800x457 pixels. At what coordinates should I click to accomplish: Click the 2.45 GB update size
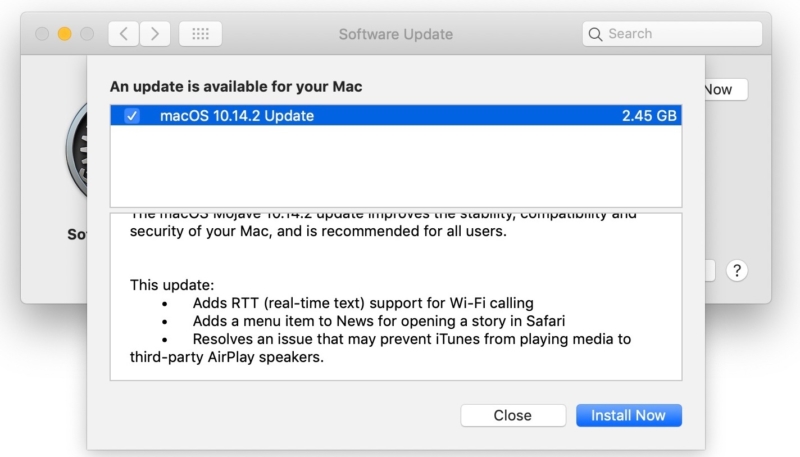click(650, 116)
